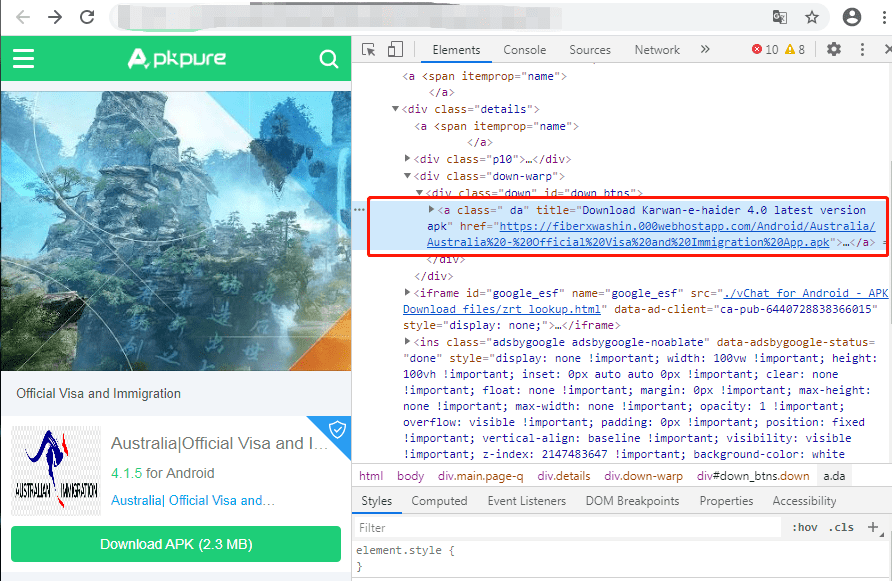Screen dimensions: 892x581
Task: Click the verified shield badge
Action: coord(337,429)
